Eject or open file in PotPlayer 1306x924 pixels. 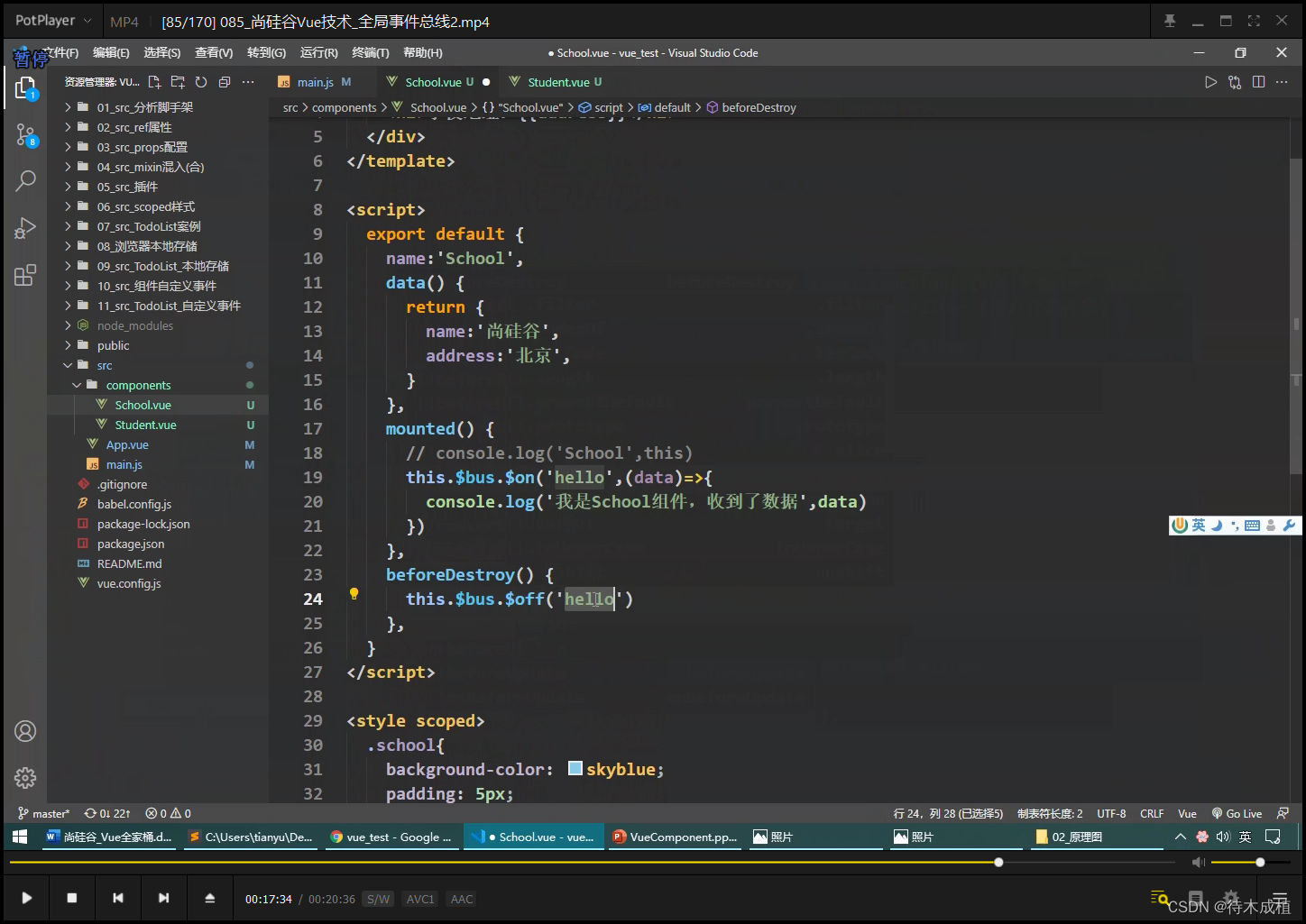(209, 898)
